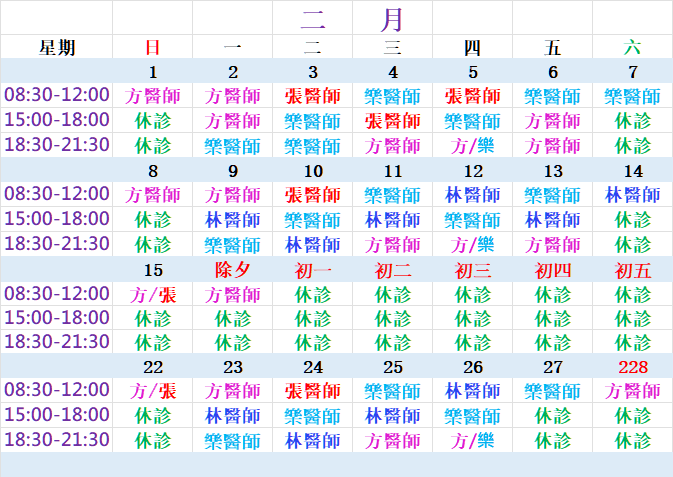Select the red "日" Sunday column header
Image resolution: width=673 pixels, height=477 pixels.
click(x=152, y=47)
